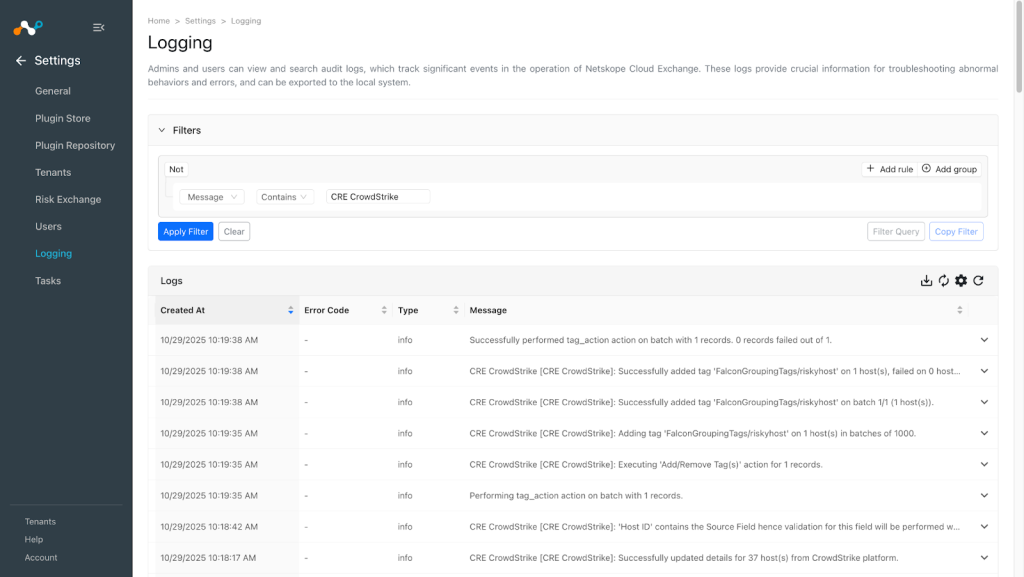This screenshot has width=1024, height=577.
Task: Go to Settings breadcrumb link
Action: coord(200,21)
